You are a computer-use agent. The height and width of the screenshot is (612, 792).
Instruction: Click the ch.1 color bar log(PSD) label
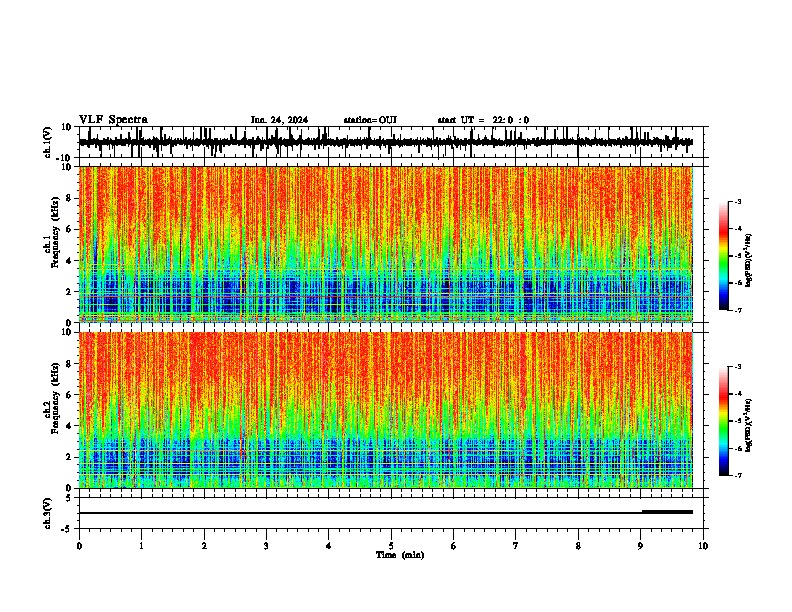coord(749,261)
